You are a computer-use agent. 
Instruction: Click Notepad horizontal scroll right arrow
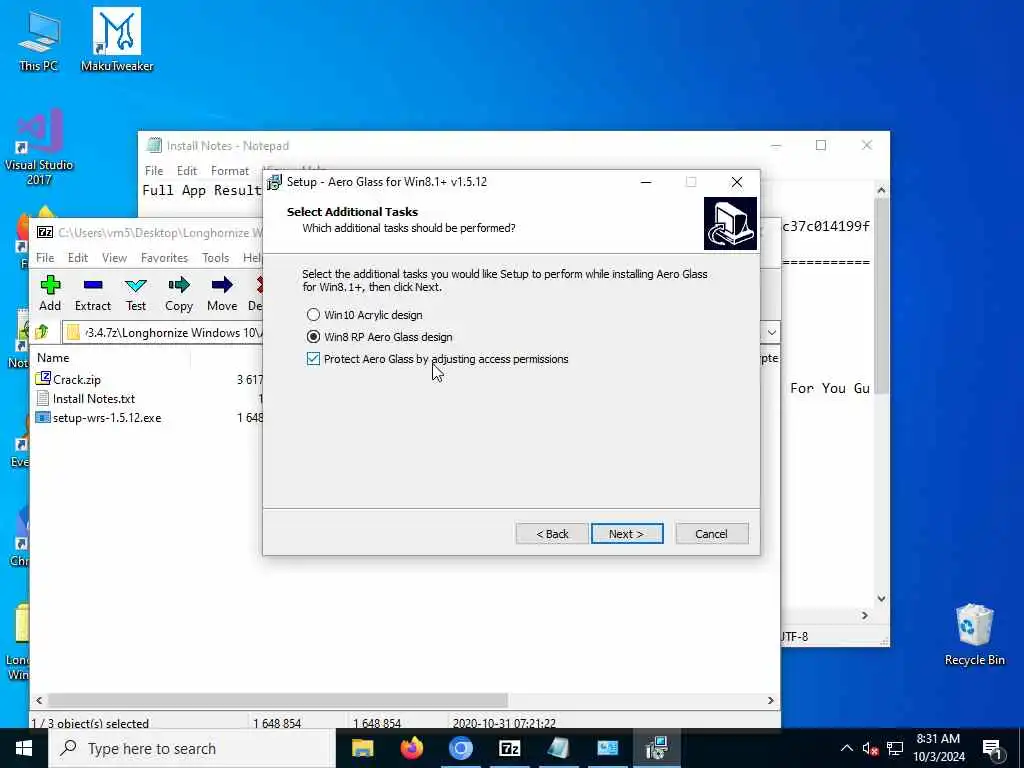pos(865,615)
